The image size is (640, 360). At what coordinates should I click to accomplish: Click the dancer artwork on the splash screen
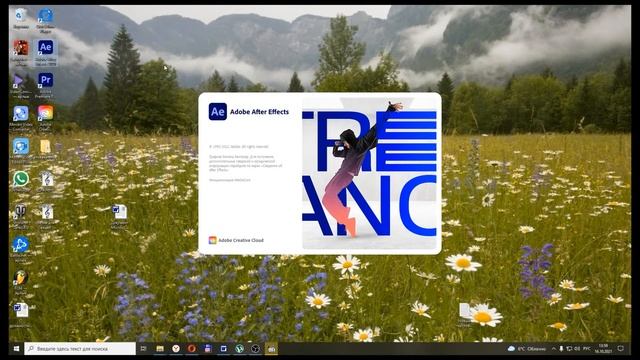tap(369, 173)
